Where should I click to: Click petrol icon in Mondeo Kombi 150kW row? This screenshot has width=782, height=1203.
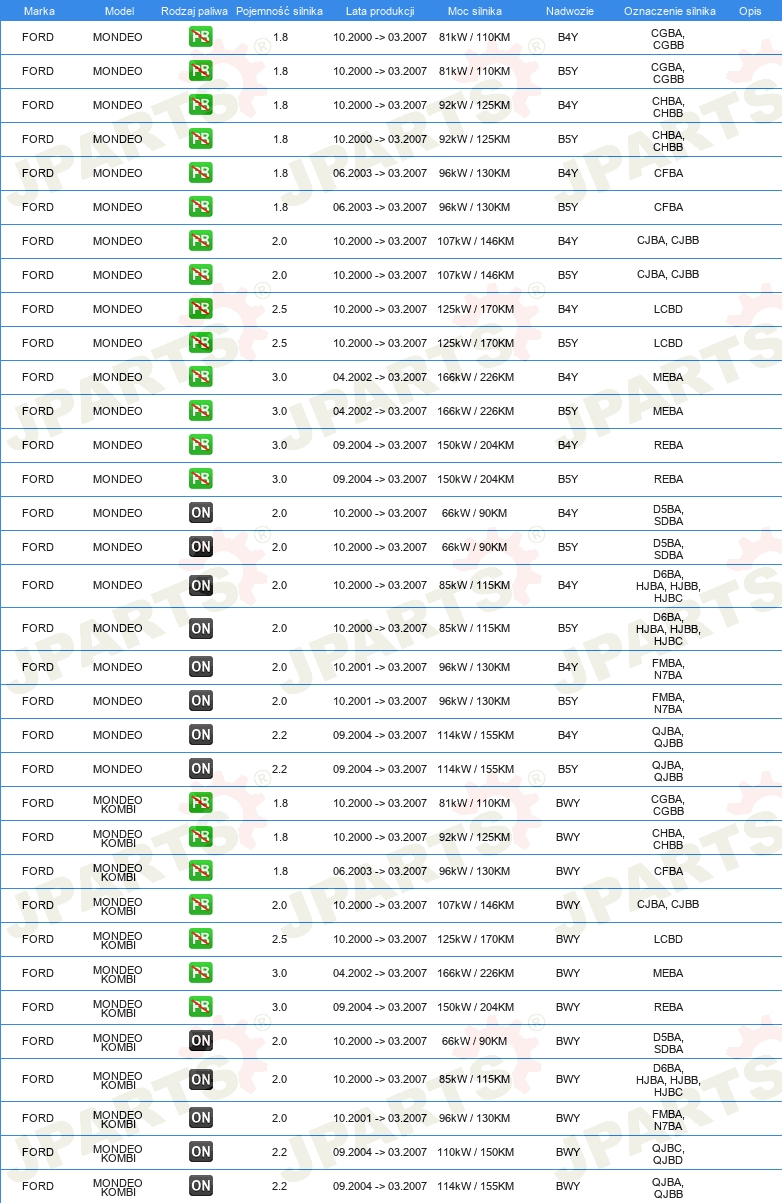200,1008
